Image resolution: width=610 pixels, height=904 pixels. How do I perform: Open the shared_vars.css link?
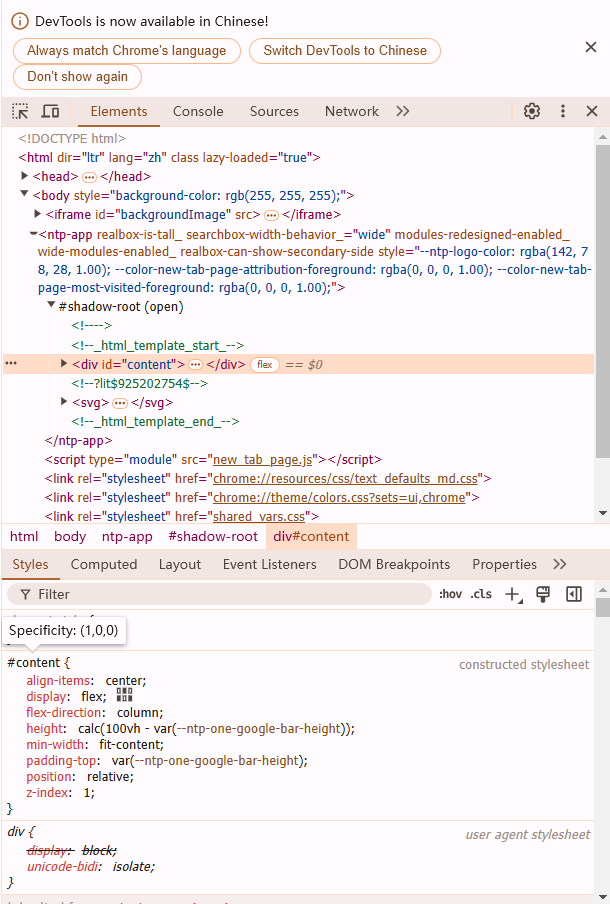259,517
